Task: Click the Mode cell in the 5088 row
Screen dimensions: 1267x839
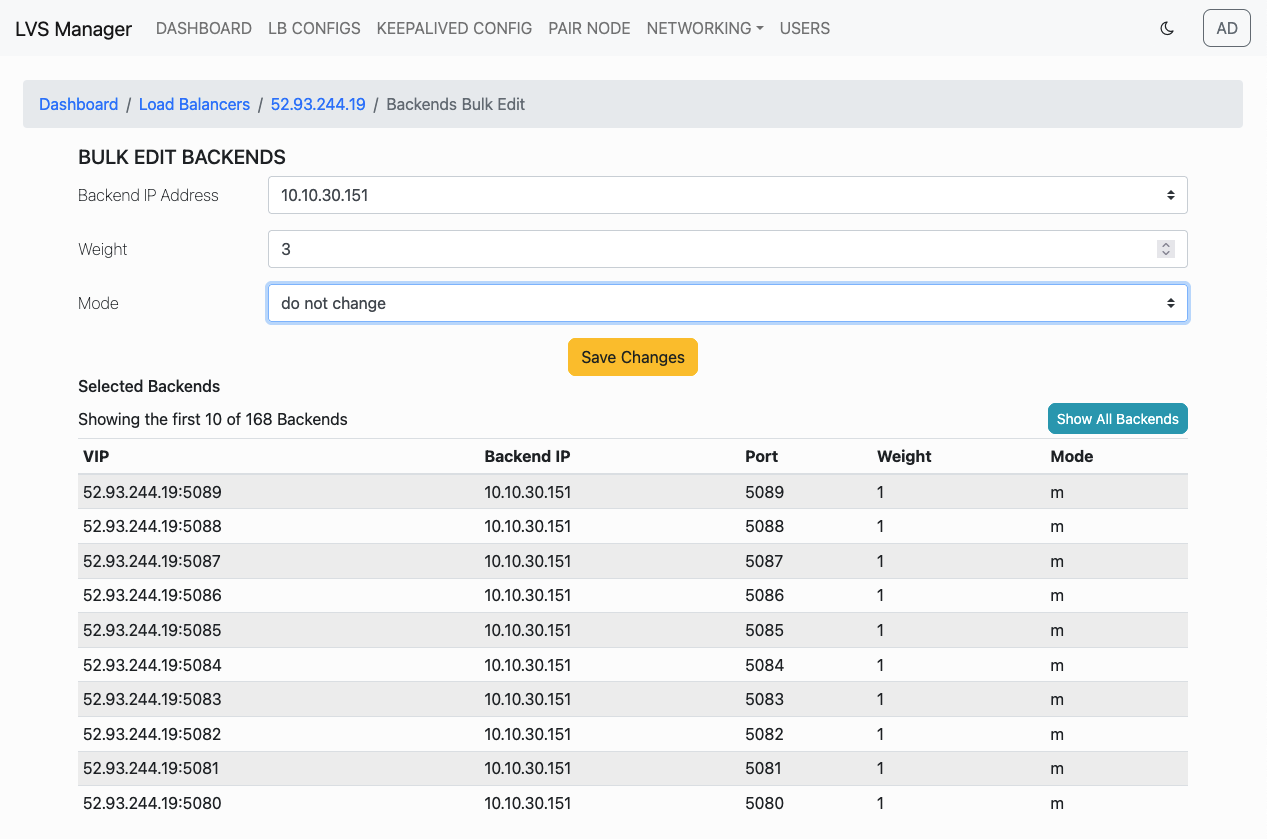Action: (x=1056, y=526)
